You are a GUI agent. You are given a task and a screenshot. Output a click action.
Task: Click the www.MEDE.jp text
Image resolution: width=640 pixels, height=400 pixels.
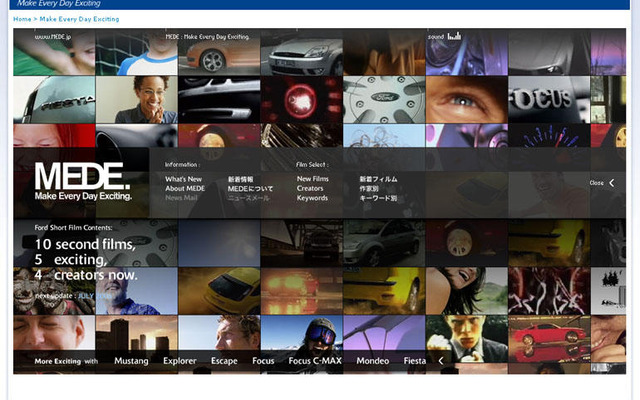tap(53, 36)
